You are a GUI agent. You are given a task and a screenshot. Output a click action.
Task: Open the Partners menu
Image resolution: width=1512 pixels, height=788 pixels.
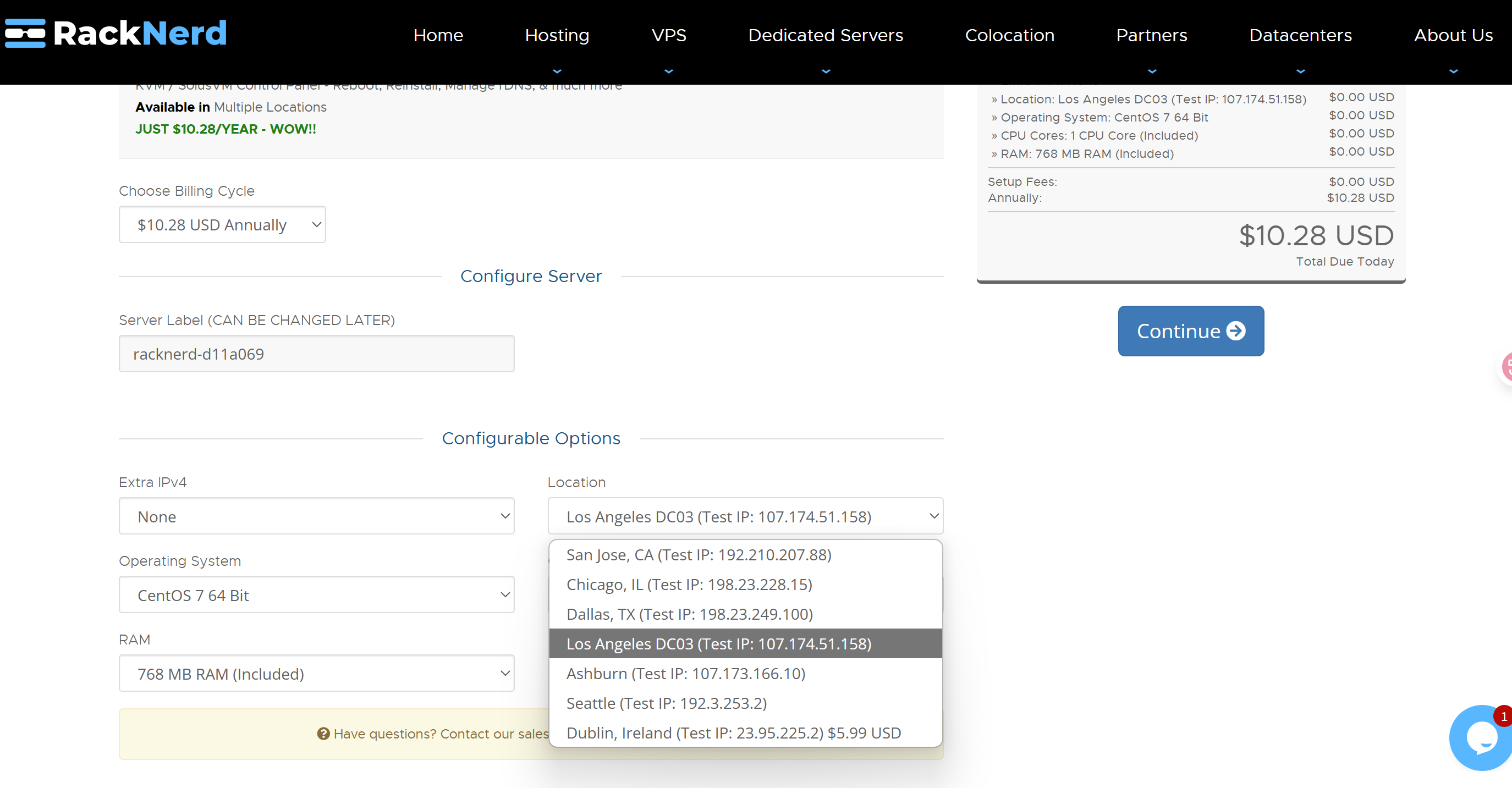1151,35
